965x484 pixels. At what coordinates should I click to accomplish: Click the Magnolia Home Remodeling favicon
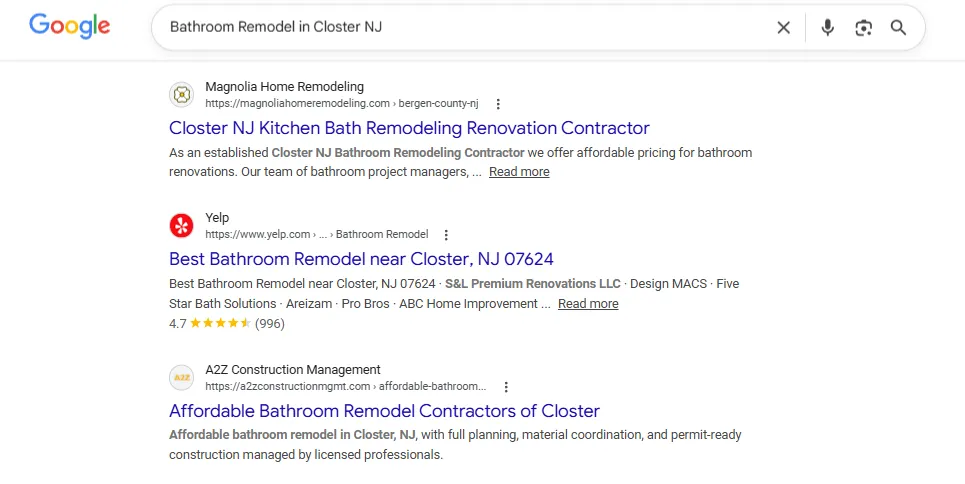(x=181, y=95)
